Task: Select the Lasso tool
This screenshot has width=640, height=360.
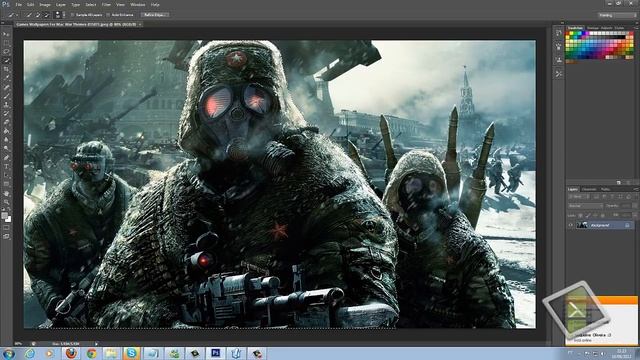Action: pyautogui.click(x=6, y=52)
